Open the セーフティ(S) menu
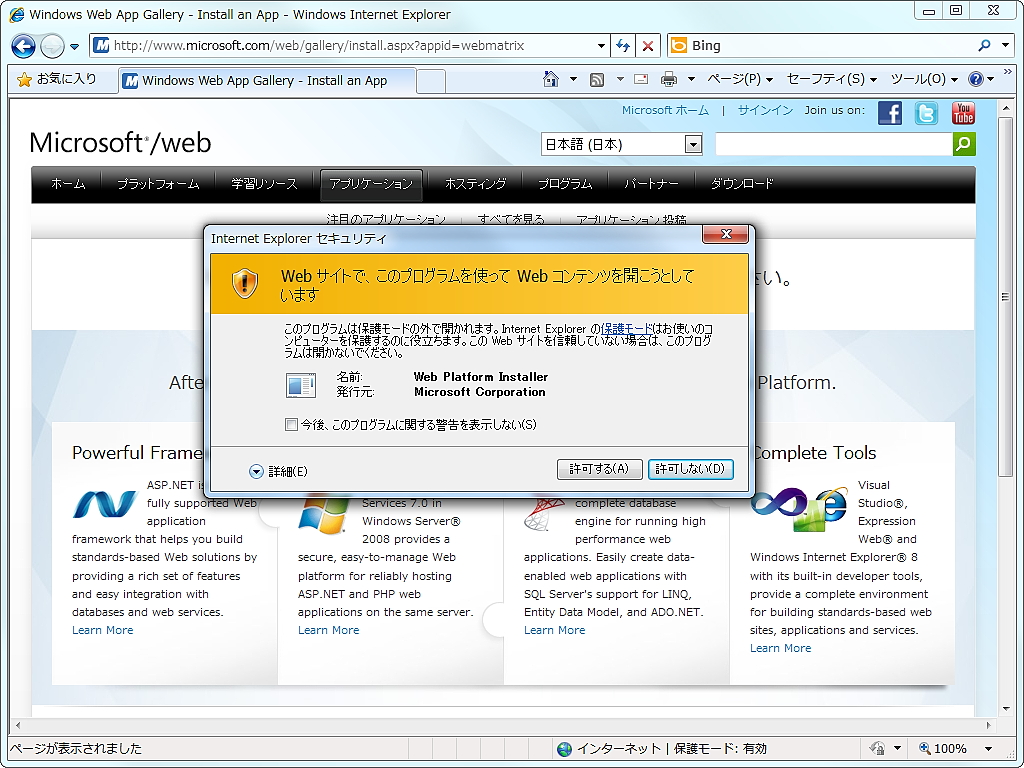The width and height of the screenshot is (1024, 768). coord(831,79)
